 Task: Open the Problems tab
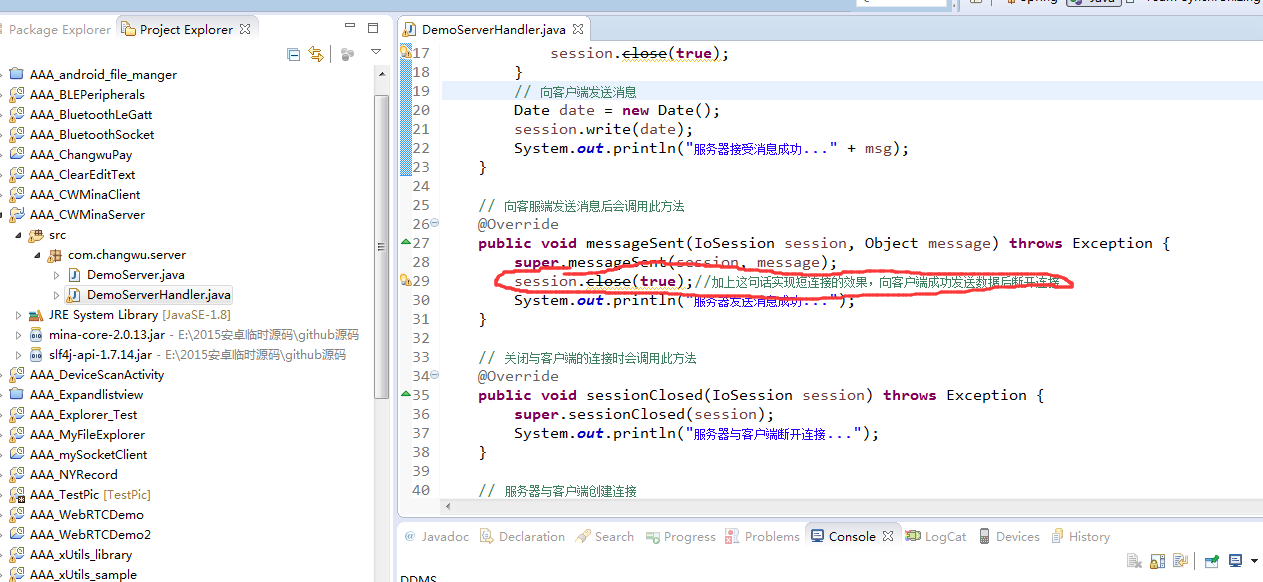tap(762, 536)
